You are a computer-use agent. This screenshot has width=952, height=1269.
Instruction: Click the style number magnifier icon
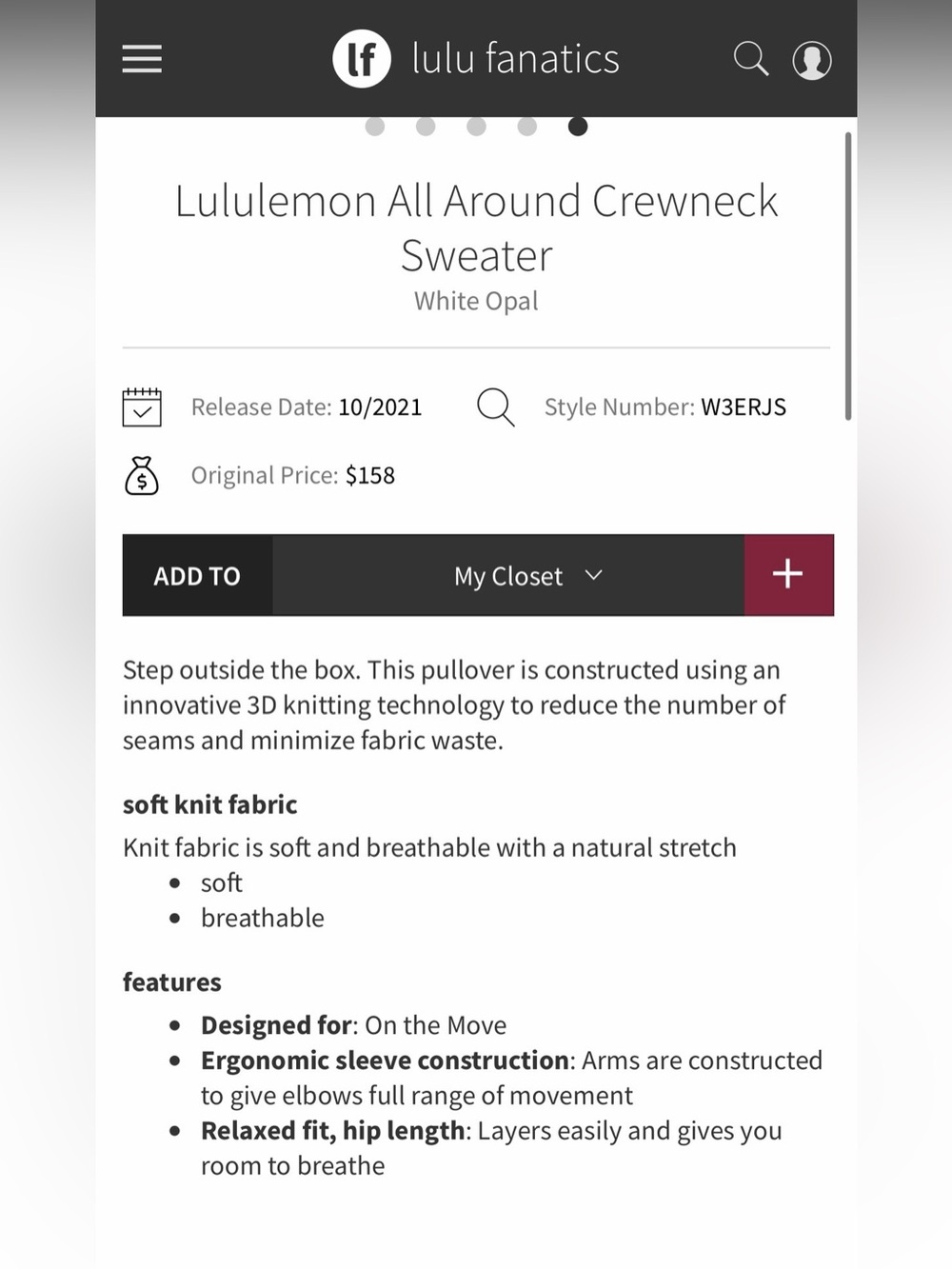click(496, 407)
